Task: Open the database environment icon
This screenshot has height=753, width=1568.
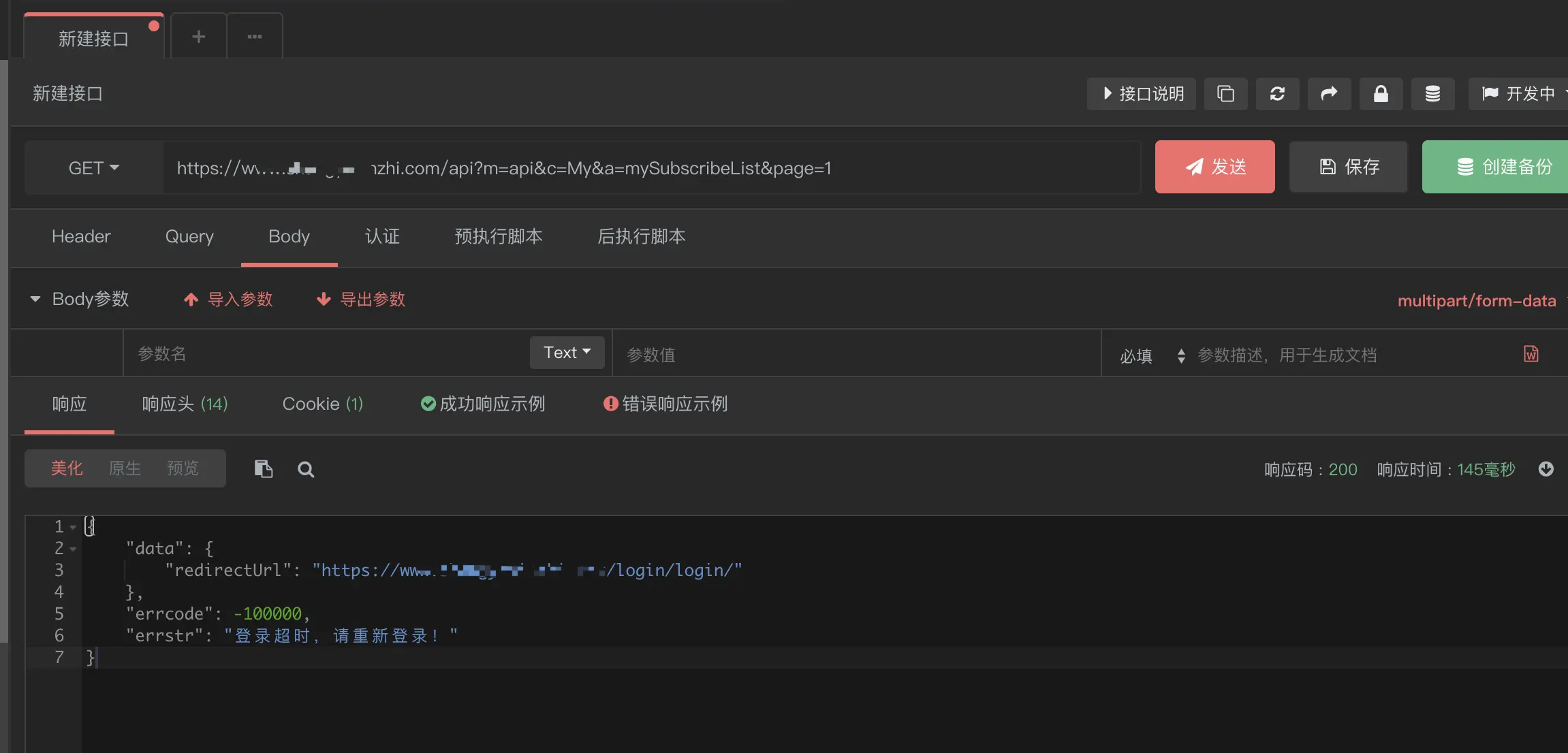Action: point(1432,93)
